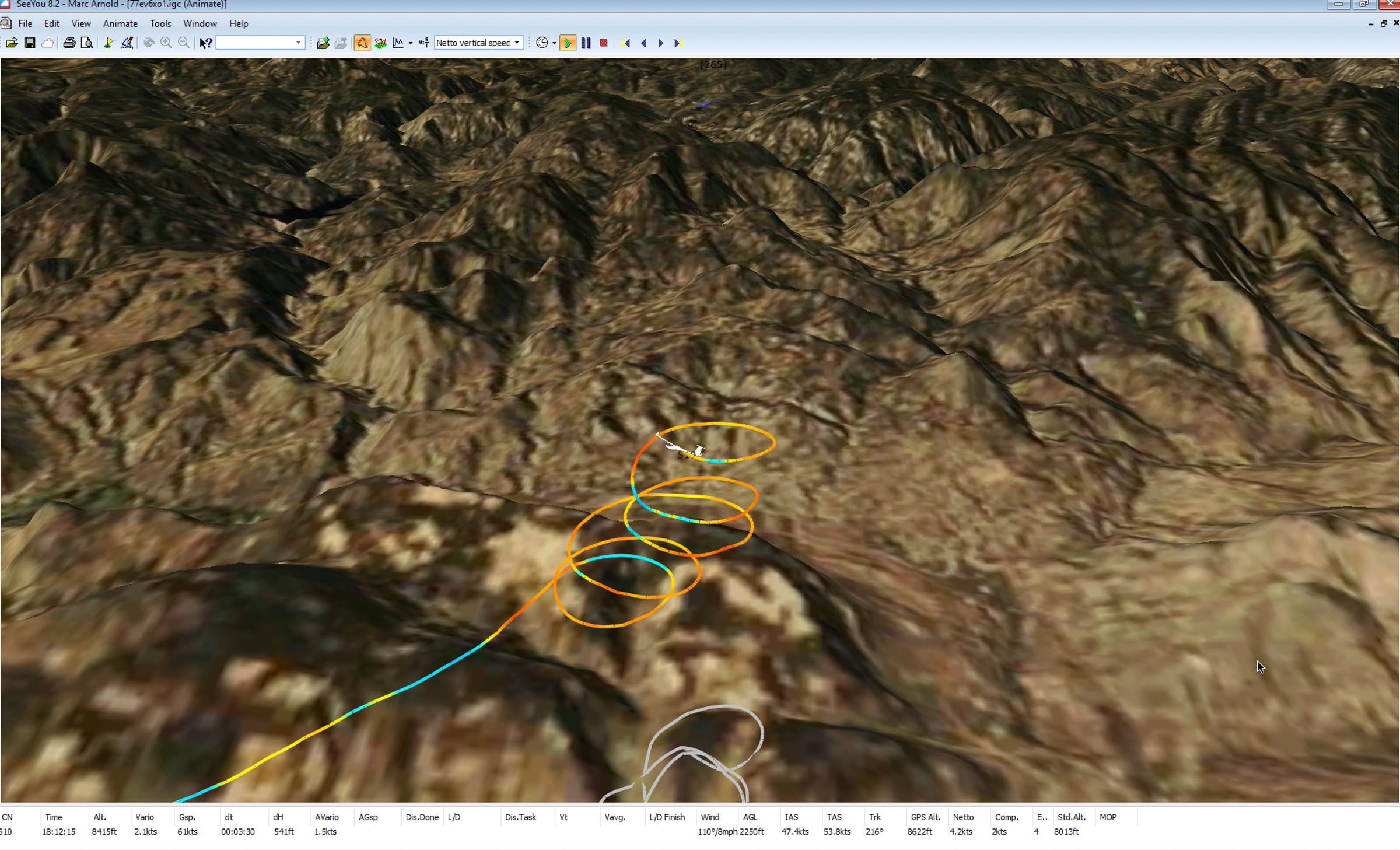Save the flight with the floppy icon

coord(30,43)
